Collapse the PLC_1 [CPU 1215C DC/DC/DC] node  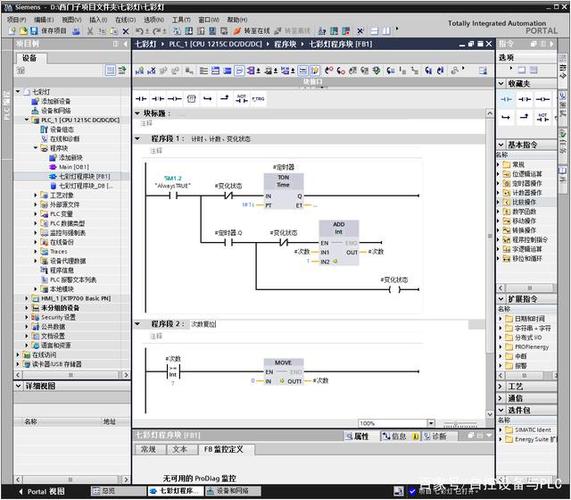pos(27,119)
